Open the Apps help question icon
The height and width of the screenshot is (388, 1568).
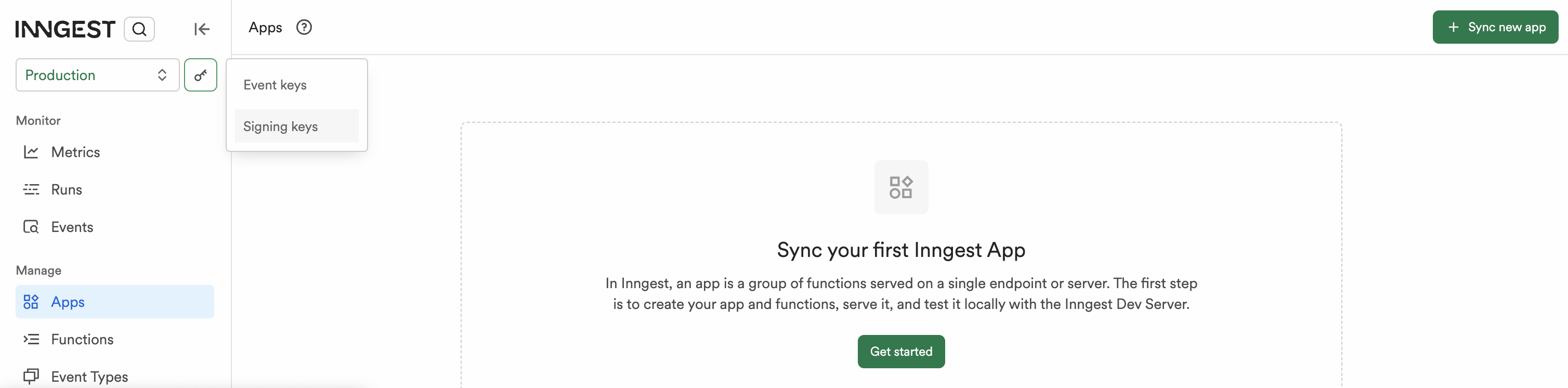(x=304, y=28)
